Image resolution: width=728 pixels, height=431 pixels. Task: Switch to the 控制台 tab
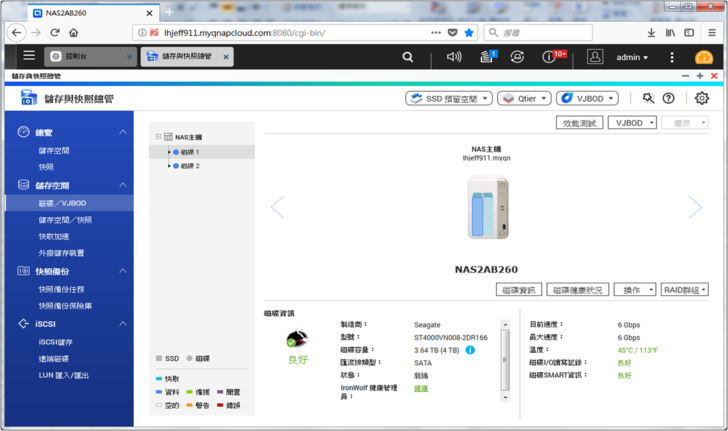pos(90,57)
